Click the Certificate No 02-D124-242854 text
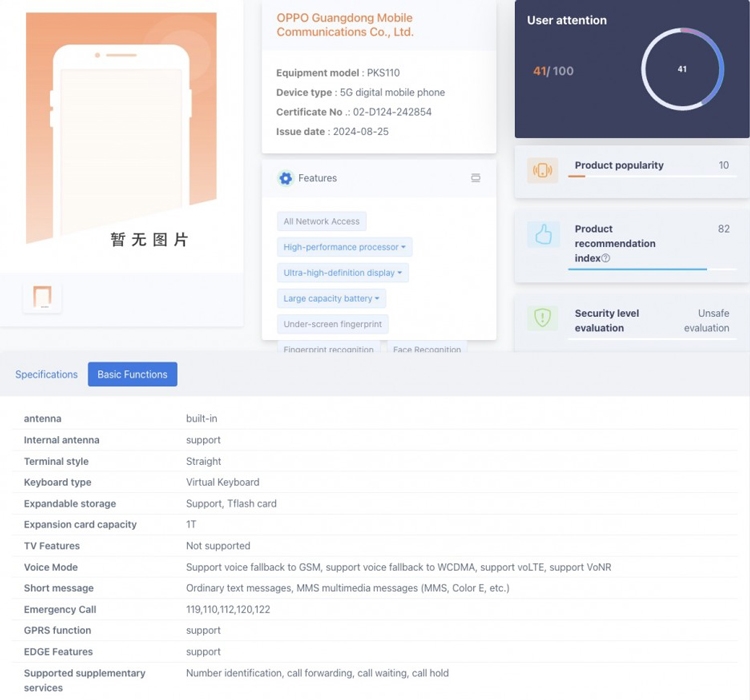The height and width of the screenshot is (700, 750). point(353,112)
